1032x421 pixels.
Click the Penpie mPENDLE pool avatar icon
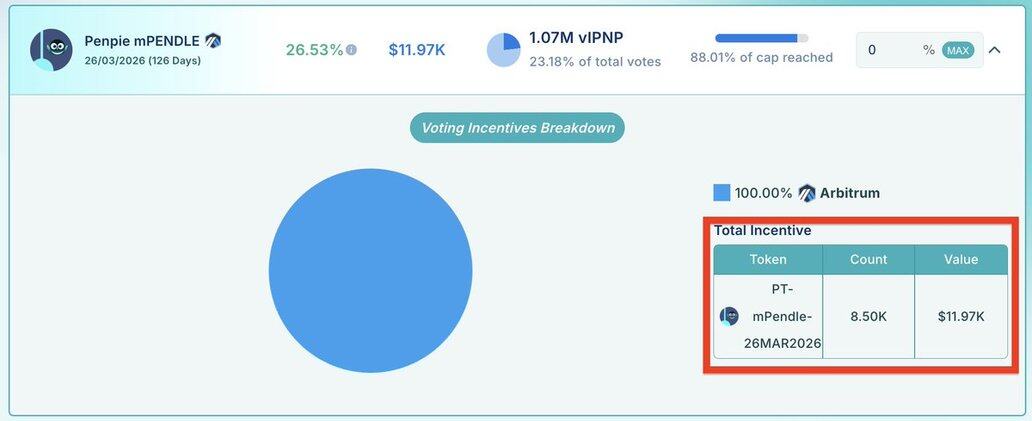(51, 50)
